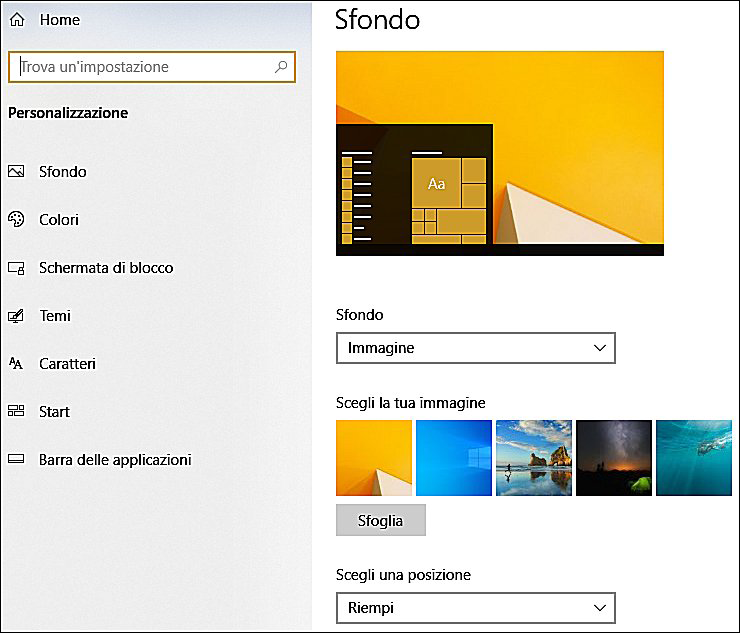
Task: Open Colori via its palette icon
Action: pos(16,220)
